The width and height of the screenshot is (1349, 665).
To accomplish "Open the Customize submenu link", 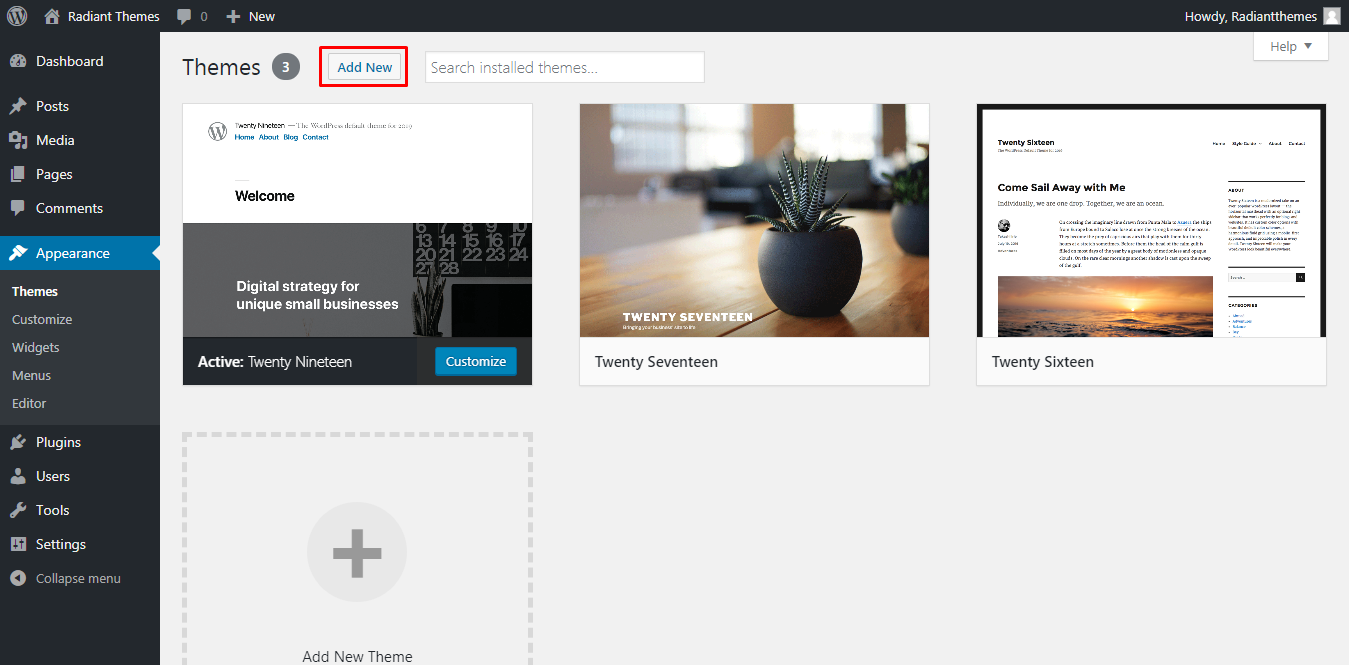I will coord(42,319).
